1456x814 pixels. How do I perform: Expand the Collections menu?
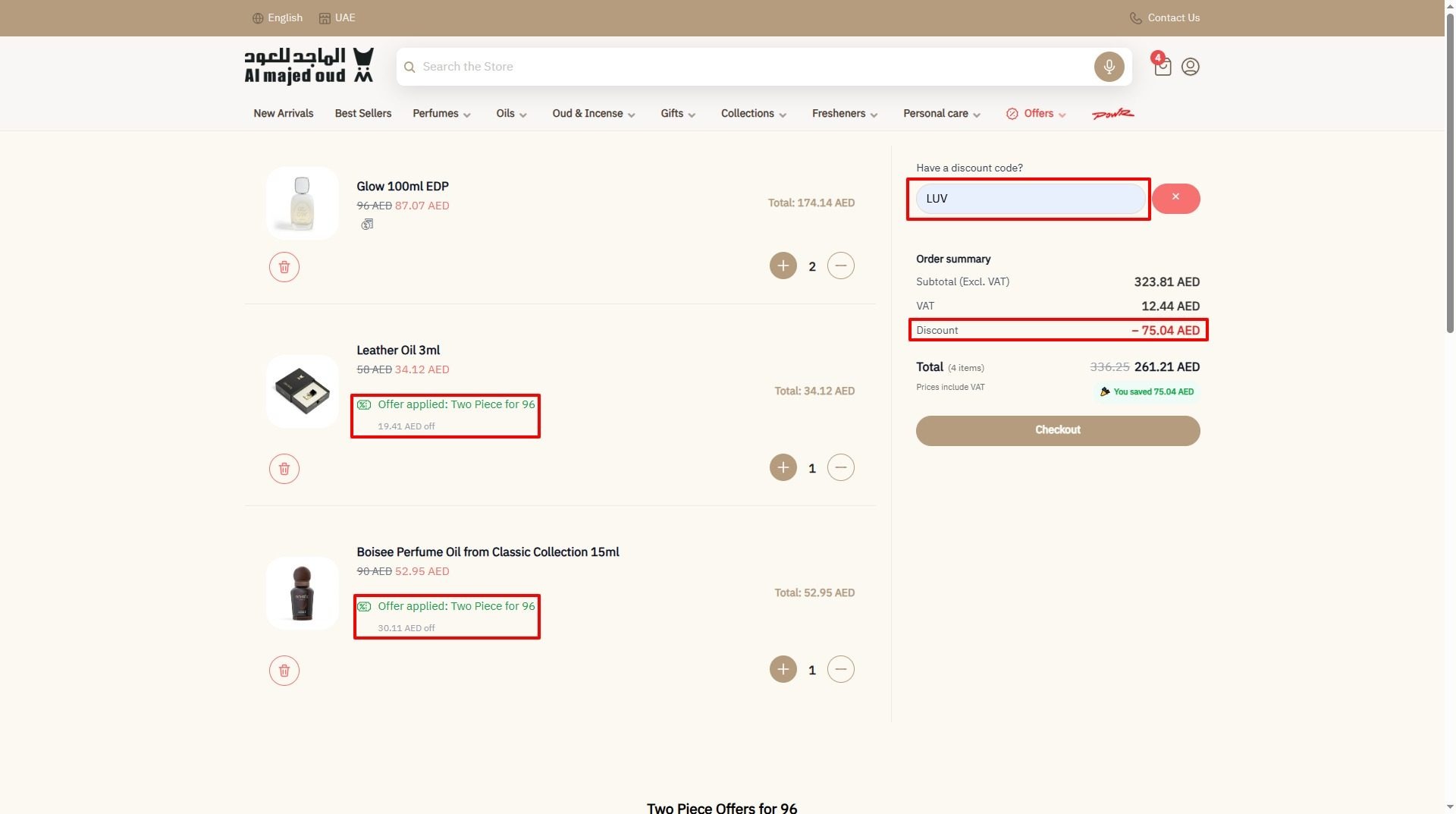click(754, 114)
